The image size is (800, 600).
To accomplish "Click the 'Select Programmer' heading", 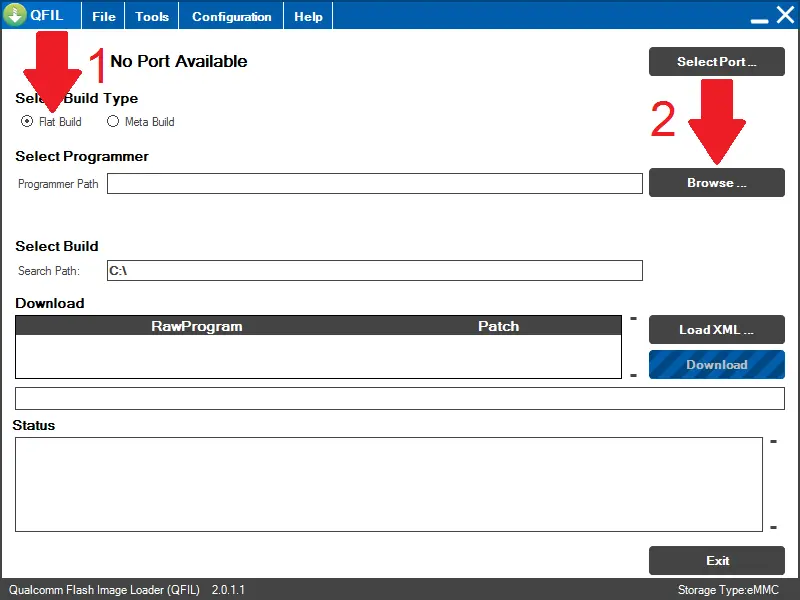I will (x=82, y=156).
